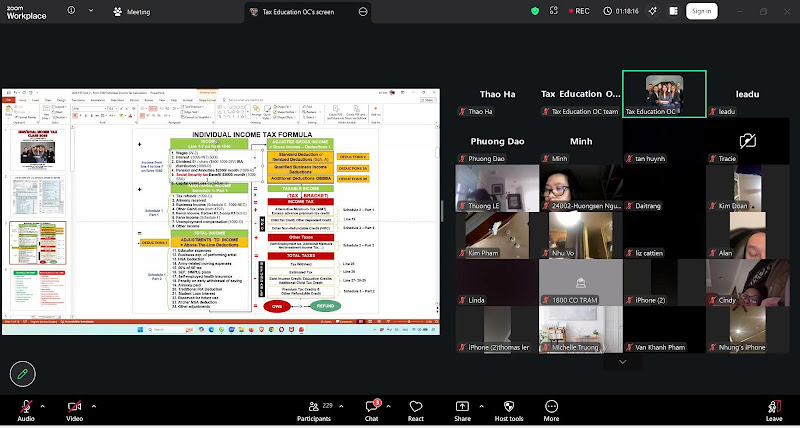Unmute using the Audio microphone button
The image size is (800, 428).
tap(26, 411)
